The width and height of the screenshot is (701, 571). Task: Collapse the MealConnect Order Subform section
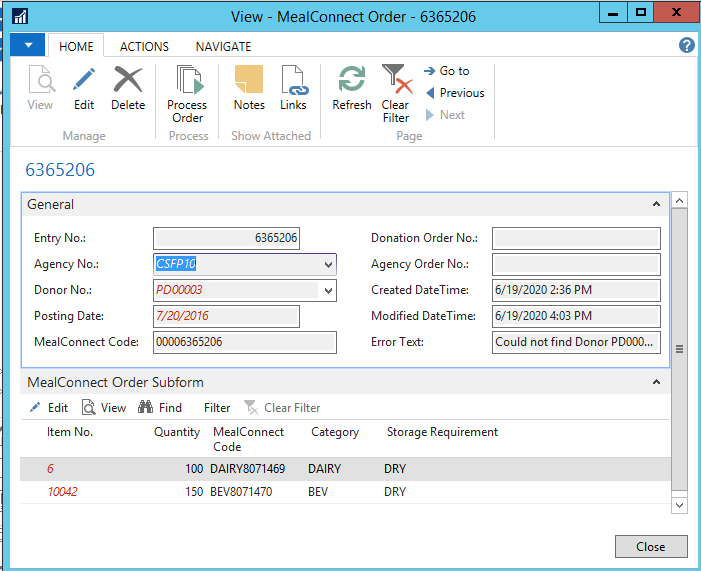click(656, 382)
